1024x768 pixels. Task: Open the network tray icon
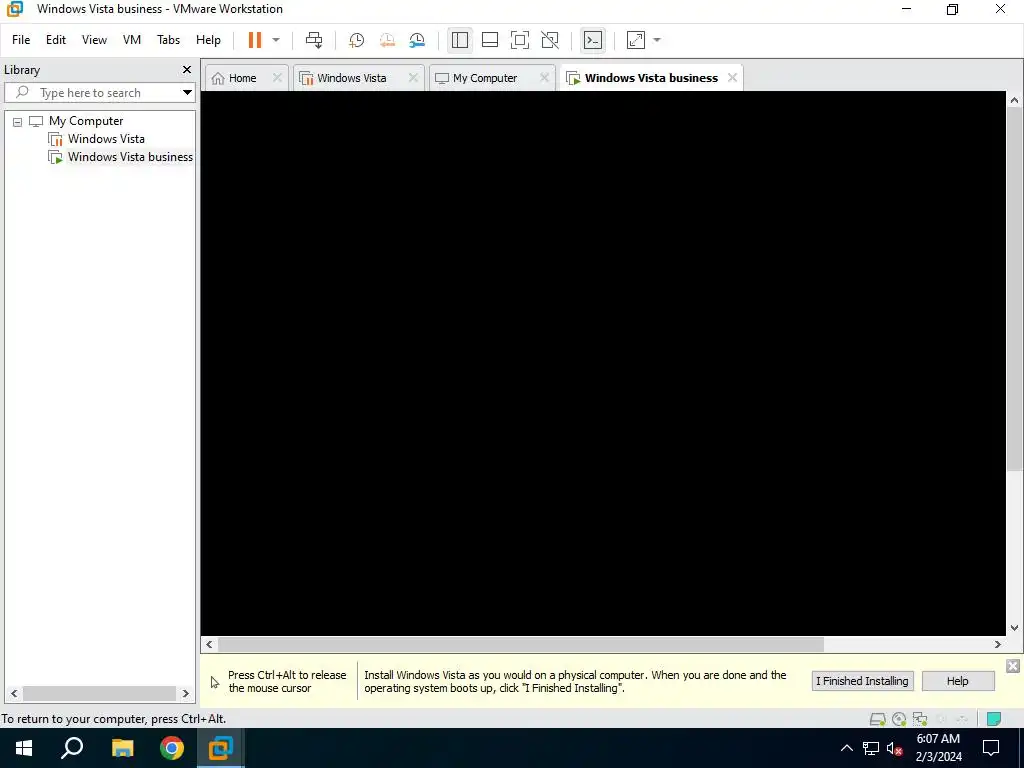pos(871,748)
